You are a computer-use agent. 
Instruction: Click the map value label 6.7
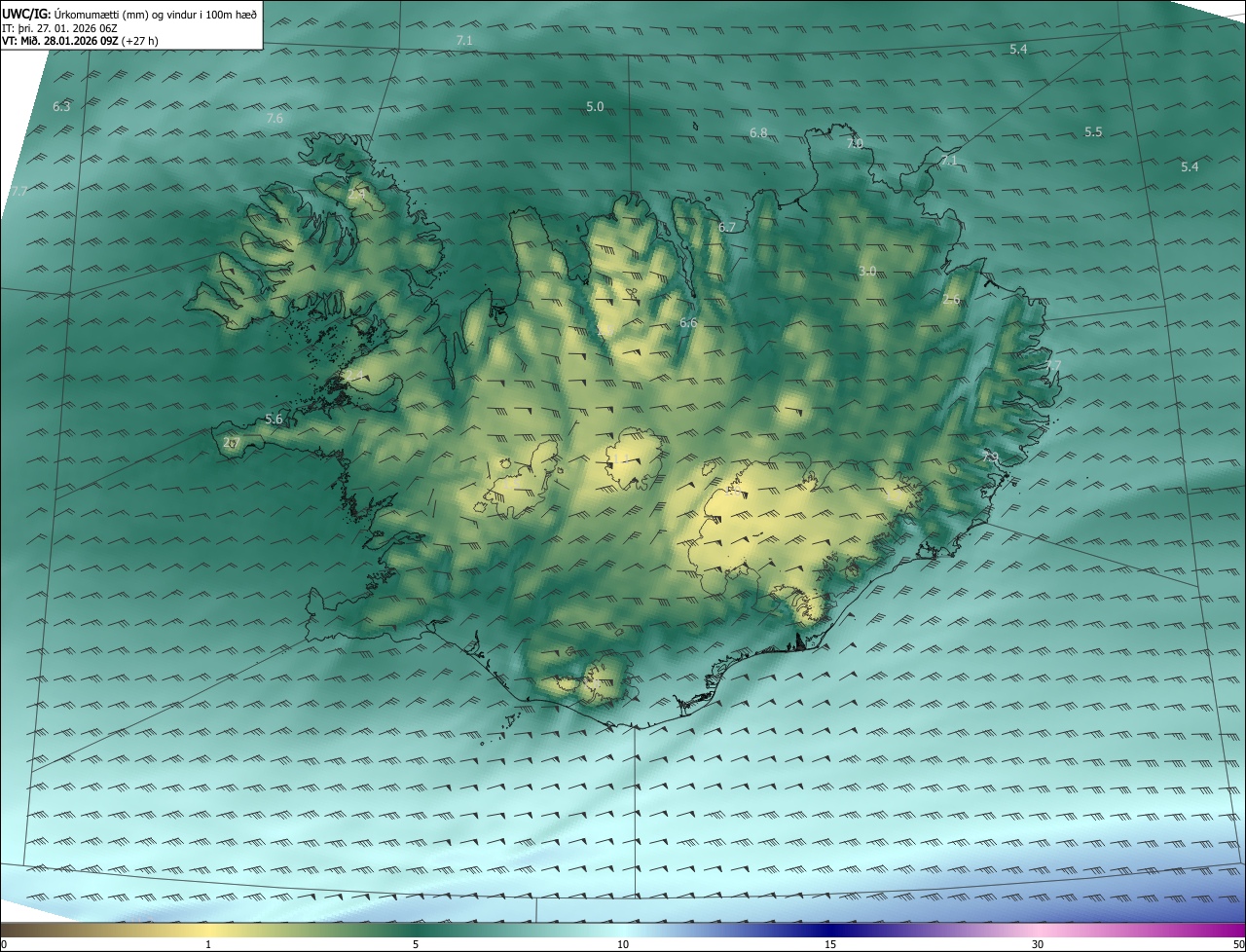click(x=727, y=227)
